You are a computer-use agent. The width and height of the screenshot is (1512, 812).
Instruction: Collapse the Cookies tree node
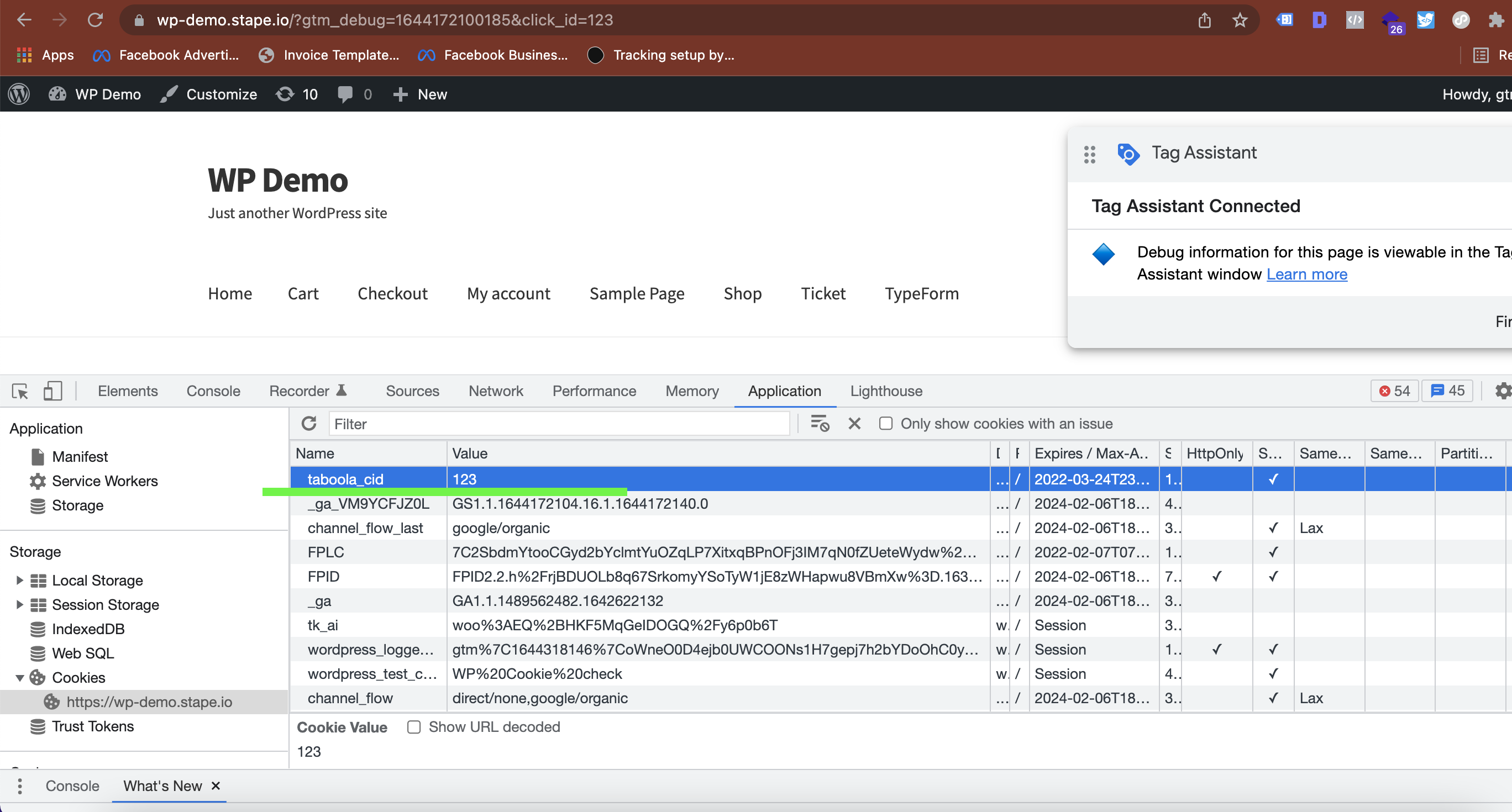point(19,678)
